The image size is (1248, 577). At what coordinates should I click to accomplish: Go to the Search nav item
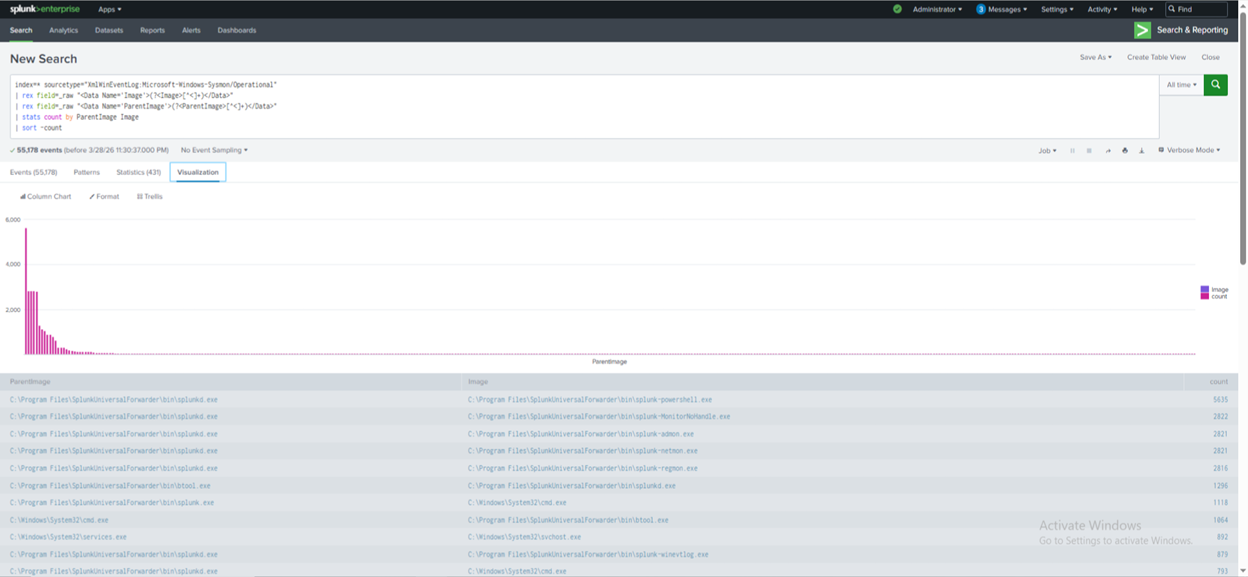(21, 30)
